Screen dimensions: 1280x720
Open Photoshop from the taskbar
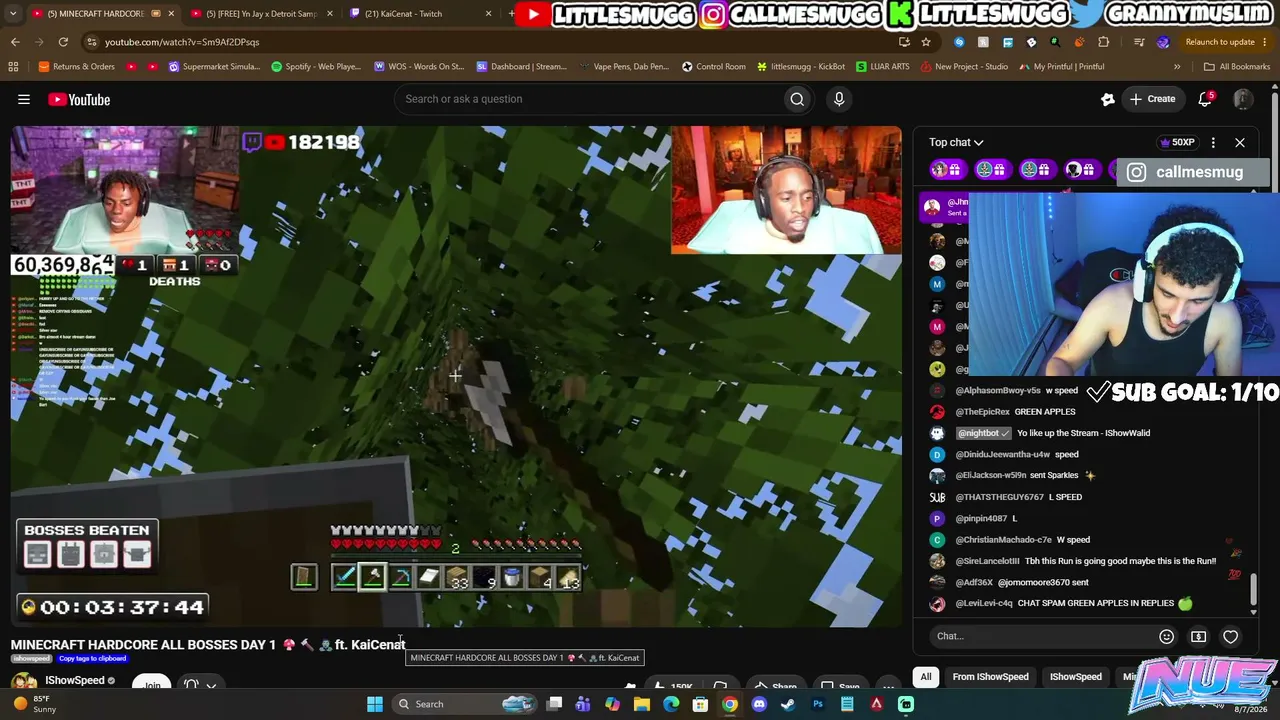pyautogui.click(x=818, y=704)
